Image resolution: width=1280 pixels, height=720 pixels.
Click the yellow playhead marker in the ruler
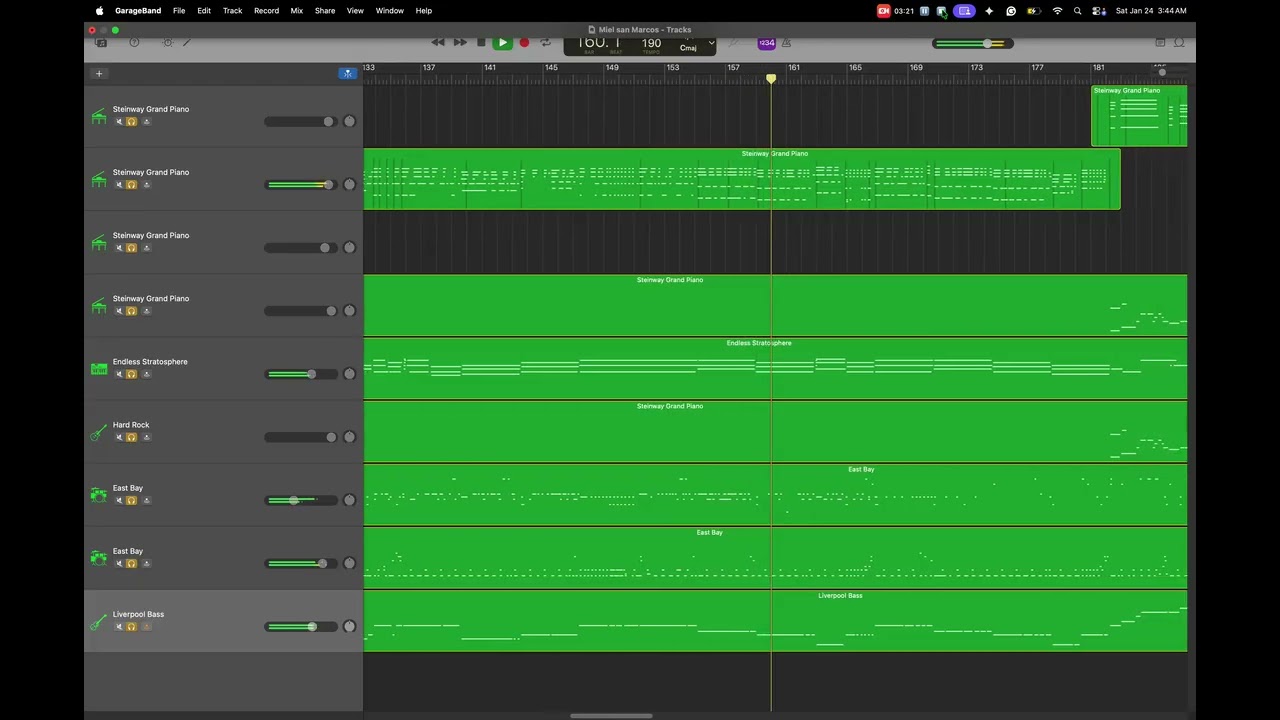click(771, 78)
